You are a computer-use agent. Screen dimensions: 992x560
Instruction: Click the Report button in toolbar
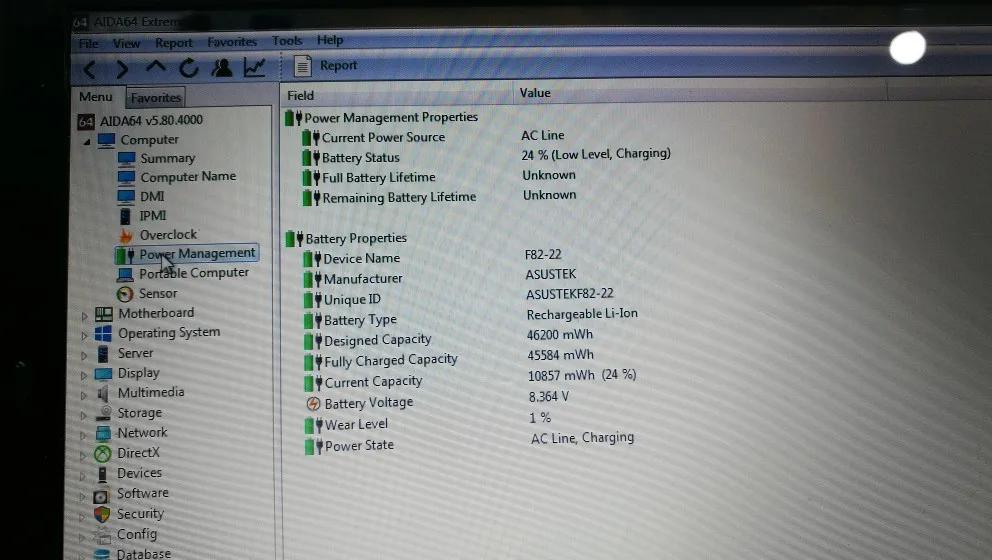point(326,65)
